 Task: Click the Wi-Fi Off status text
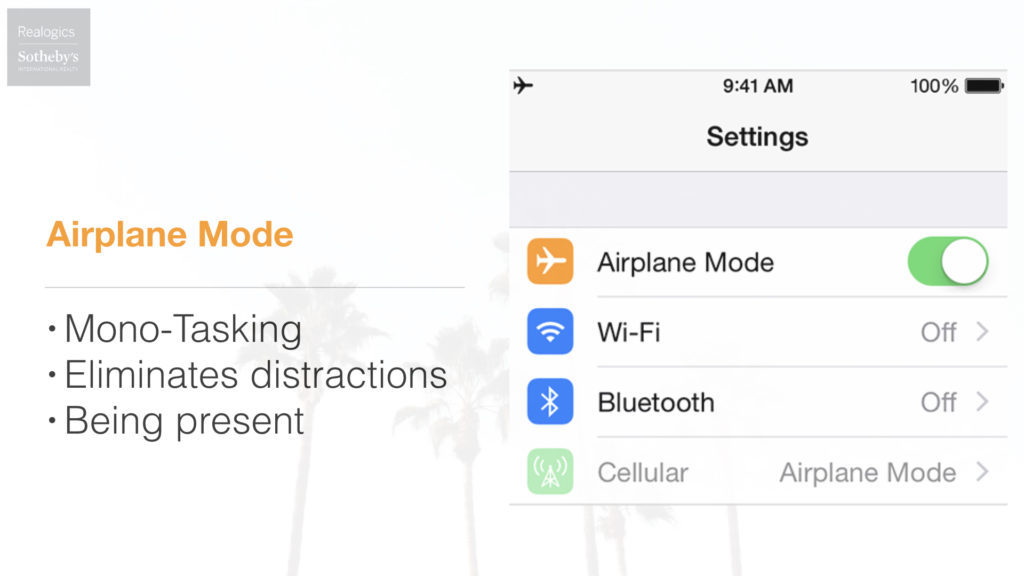tap(938, 332)
